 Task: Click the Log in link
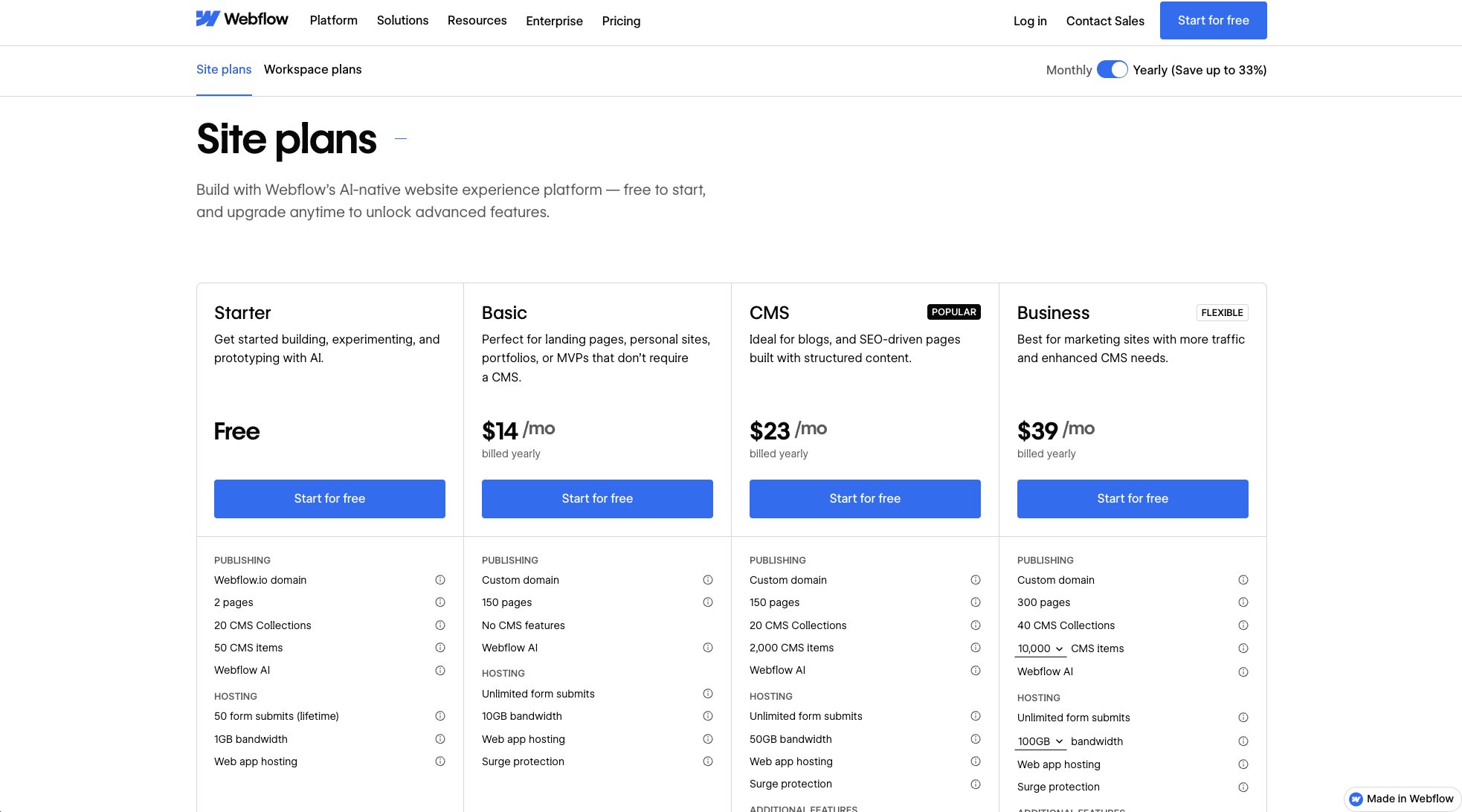pos(1030,21)
